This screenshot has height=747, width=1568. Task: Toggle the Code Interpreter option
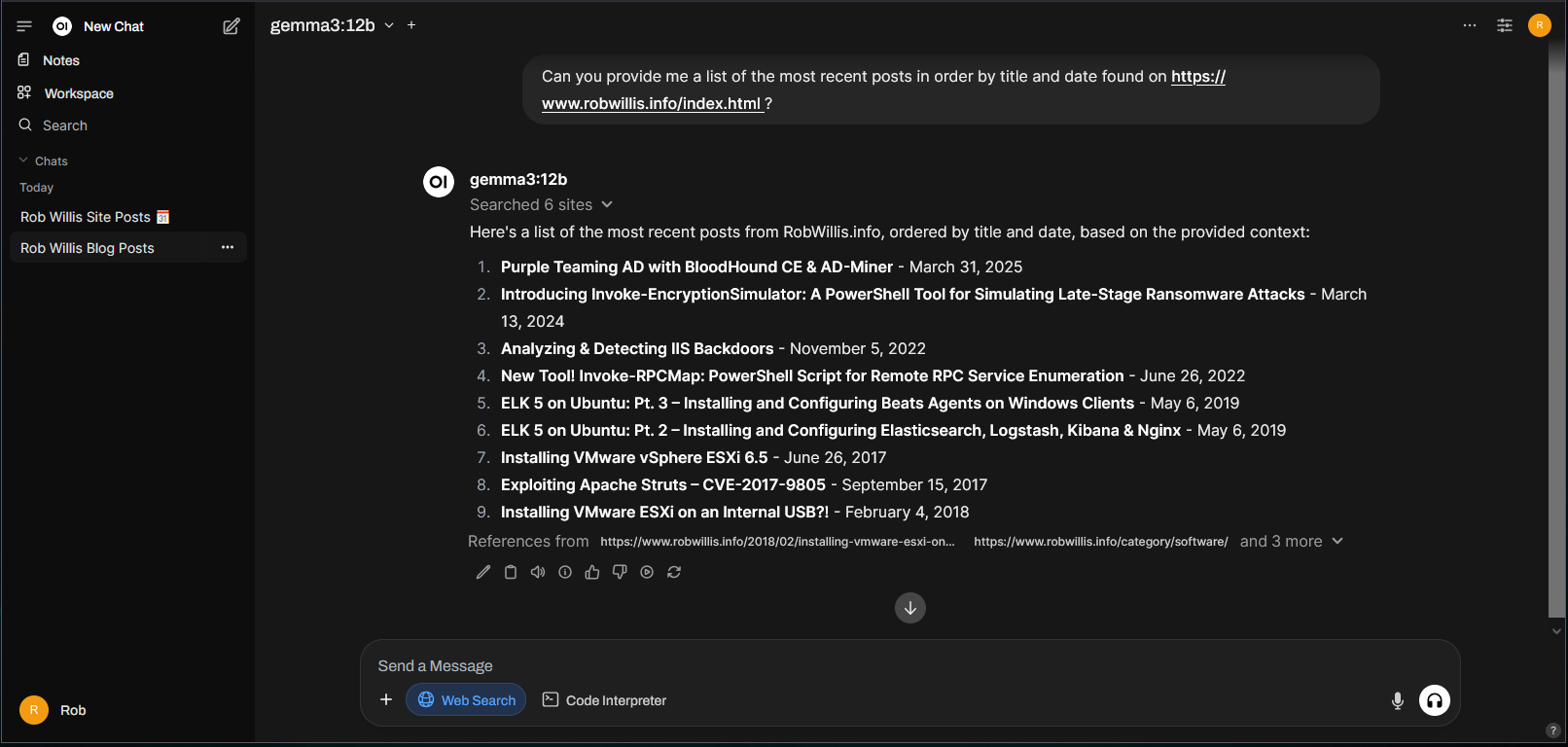pyautogui.click(x=604, y=699)
